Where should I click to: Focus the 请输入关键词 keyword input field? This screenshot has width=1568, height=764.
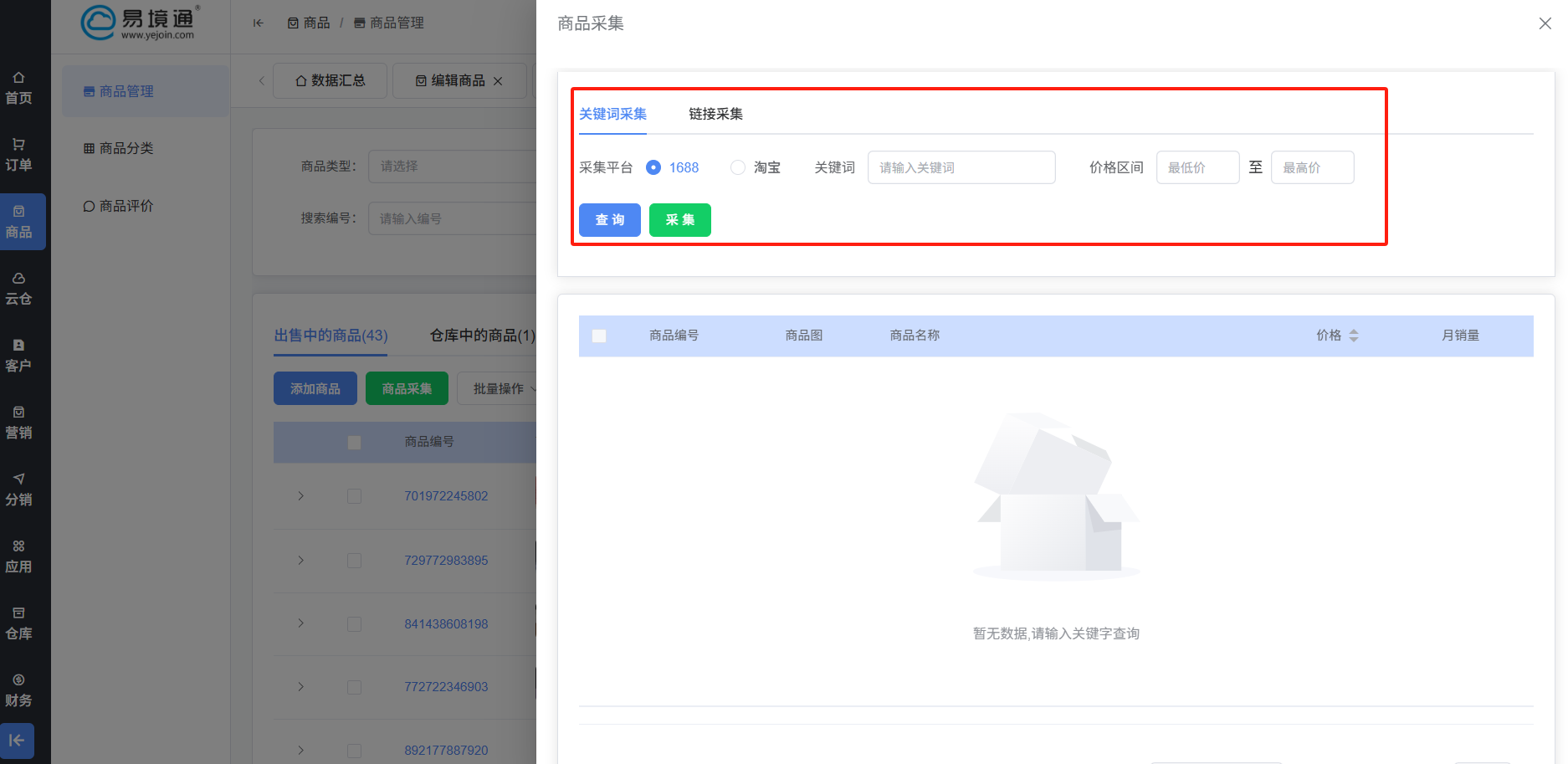click(961, 167)
